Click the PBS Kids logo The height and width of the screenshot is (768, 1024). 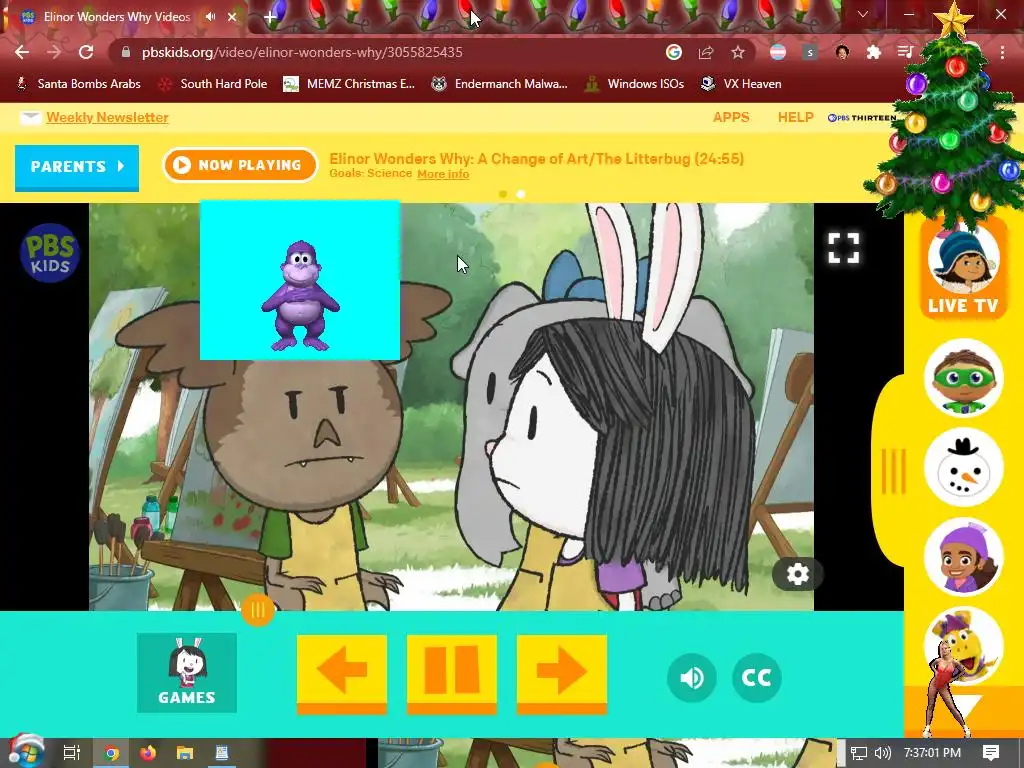[50, 253]
